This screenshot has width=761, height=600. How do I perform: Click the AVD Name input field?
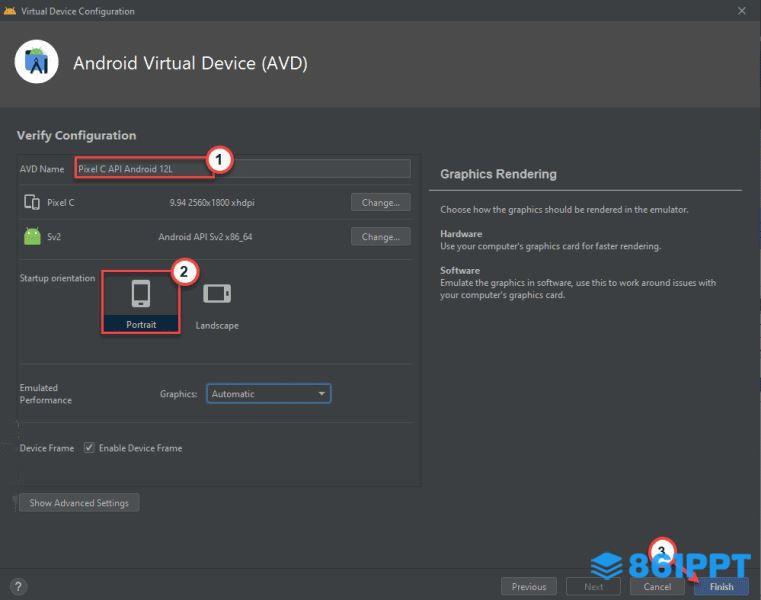(243, 168)
